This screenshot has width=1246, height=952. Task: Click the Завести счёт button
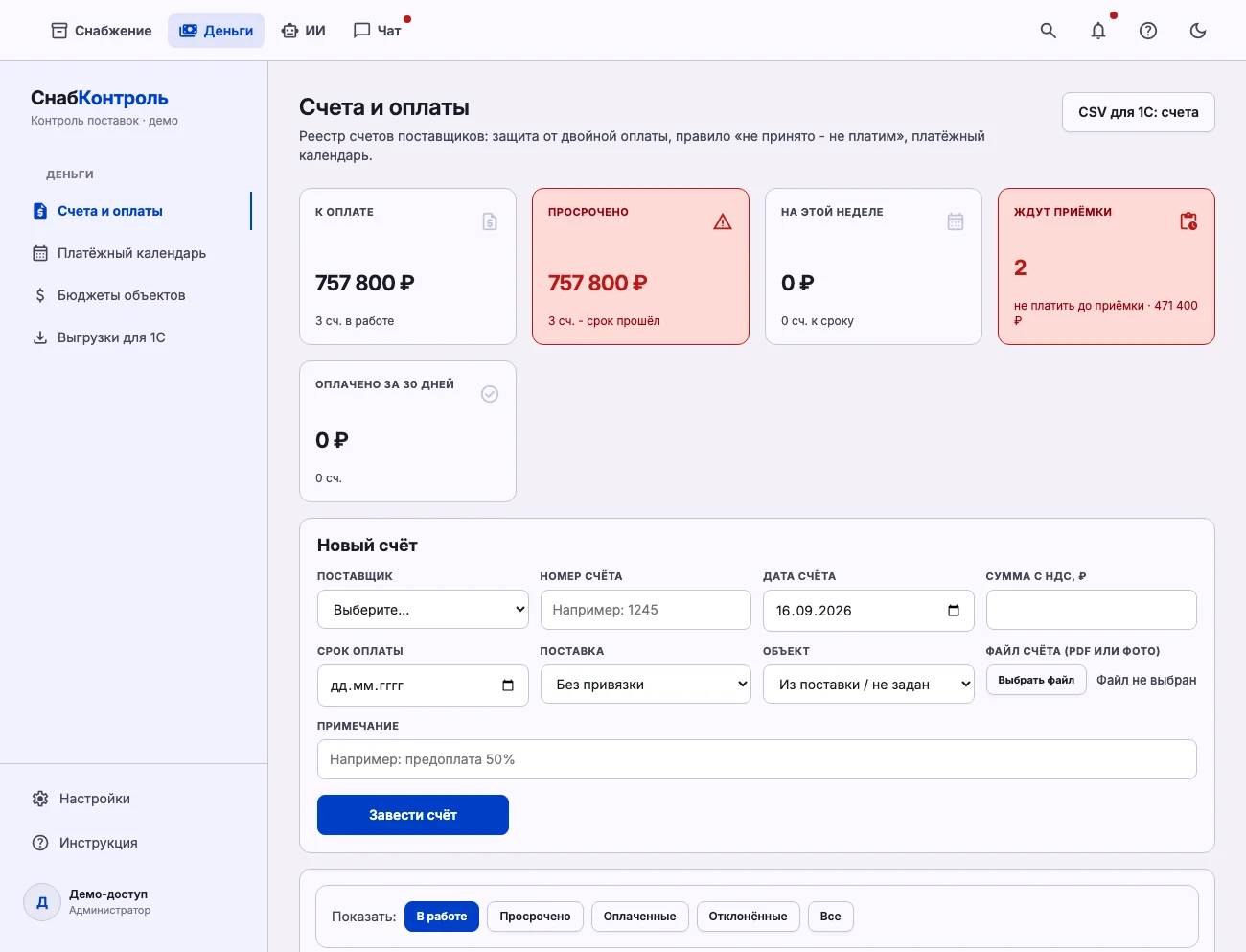pos(413,815)
